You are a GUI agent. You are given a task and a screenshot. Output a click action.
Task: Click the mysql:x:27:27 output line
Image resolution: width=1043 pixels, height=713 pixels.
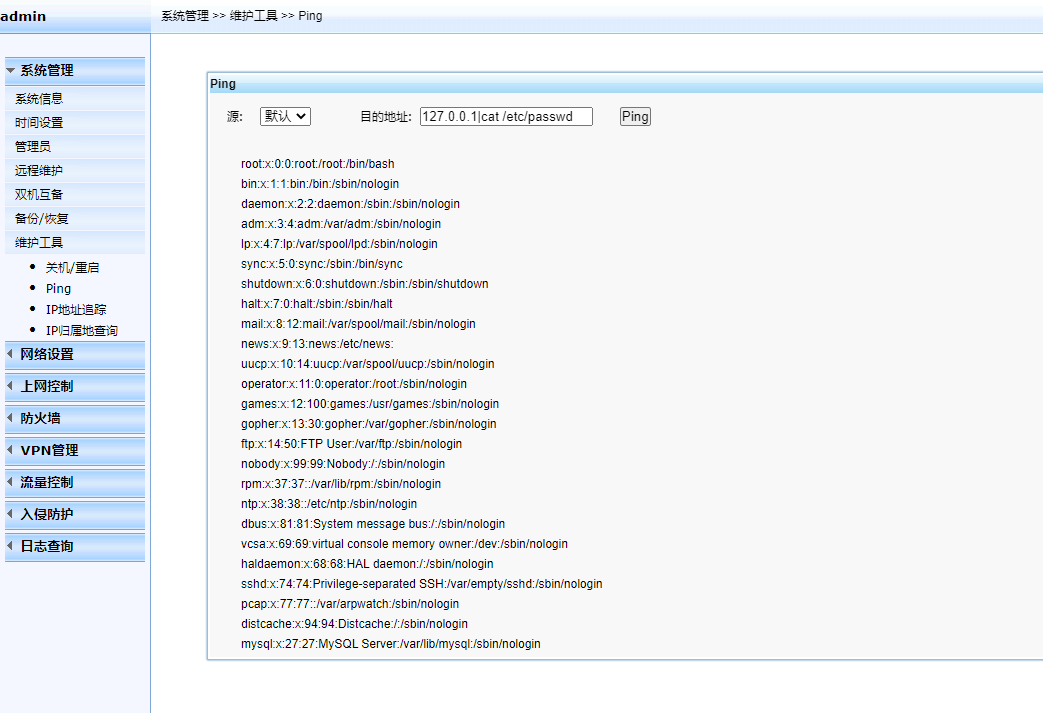coord(390,644)
